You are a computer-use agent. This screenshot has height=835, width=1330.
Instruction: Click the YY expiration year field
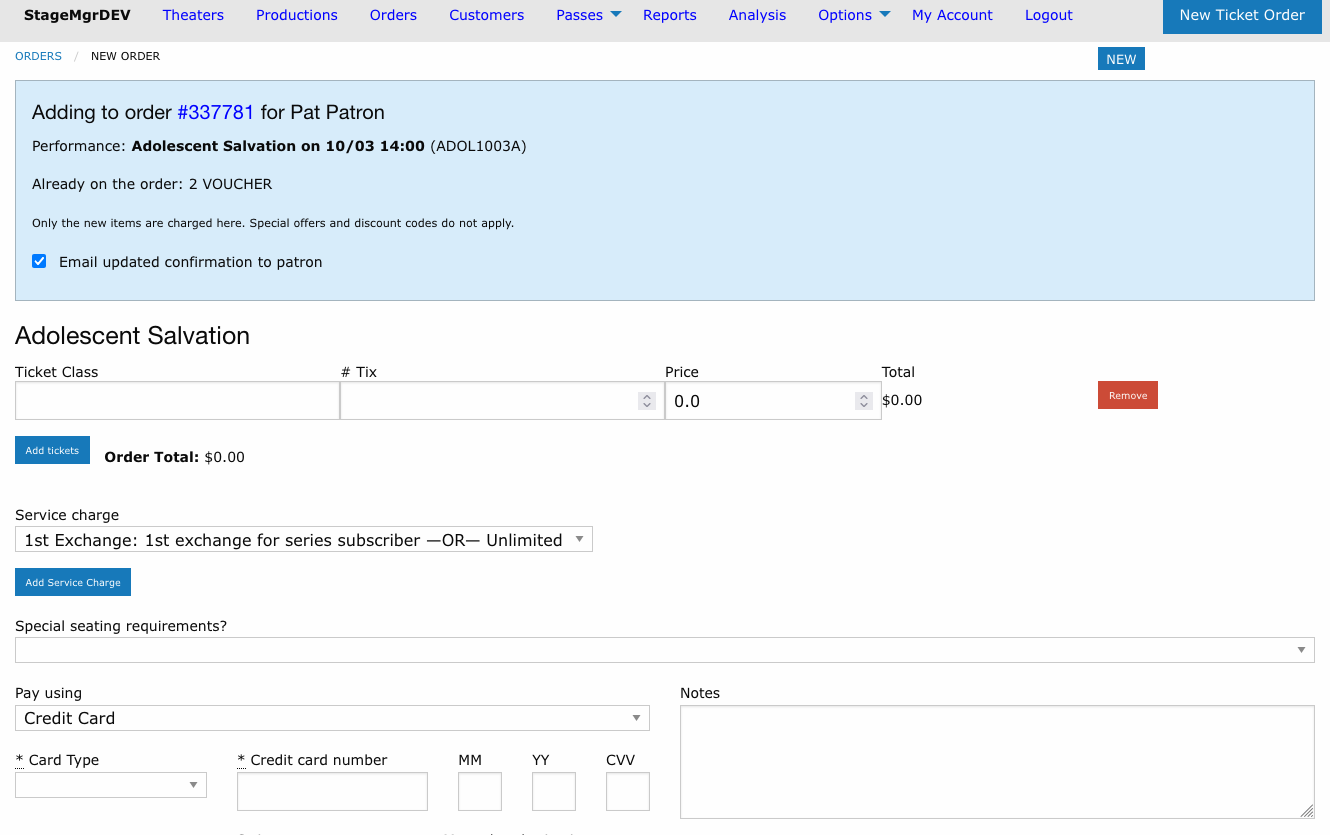(554, 791)
